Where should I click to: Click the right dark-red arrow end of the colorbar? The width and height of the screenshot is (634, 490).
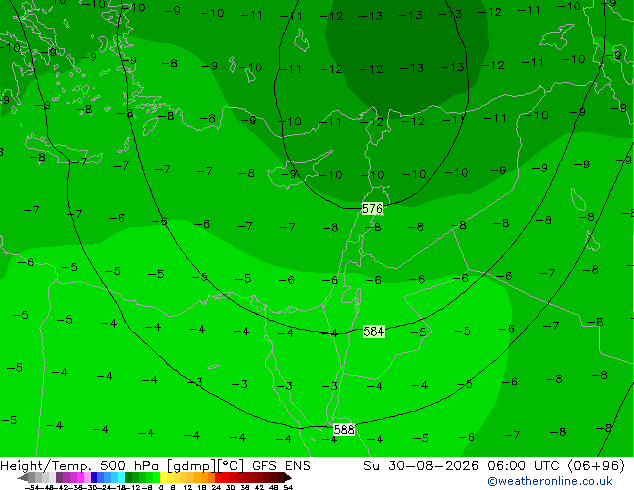287,478
